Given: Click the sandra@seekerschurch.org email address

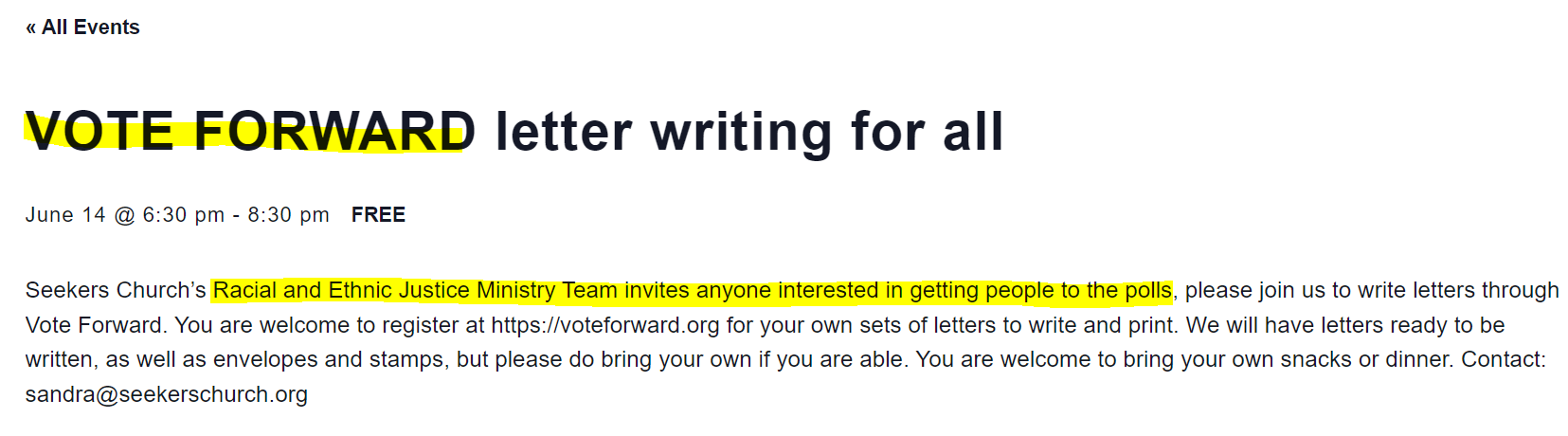Looking at the screenshot, I should (x=167, y=394).
